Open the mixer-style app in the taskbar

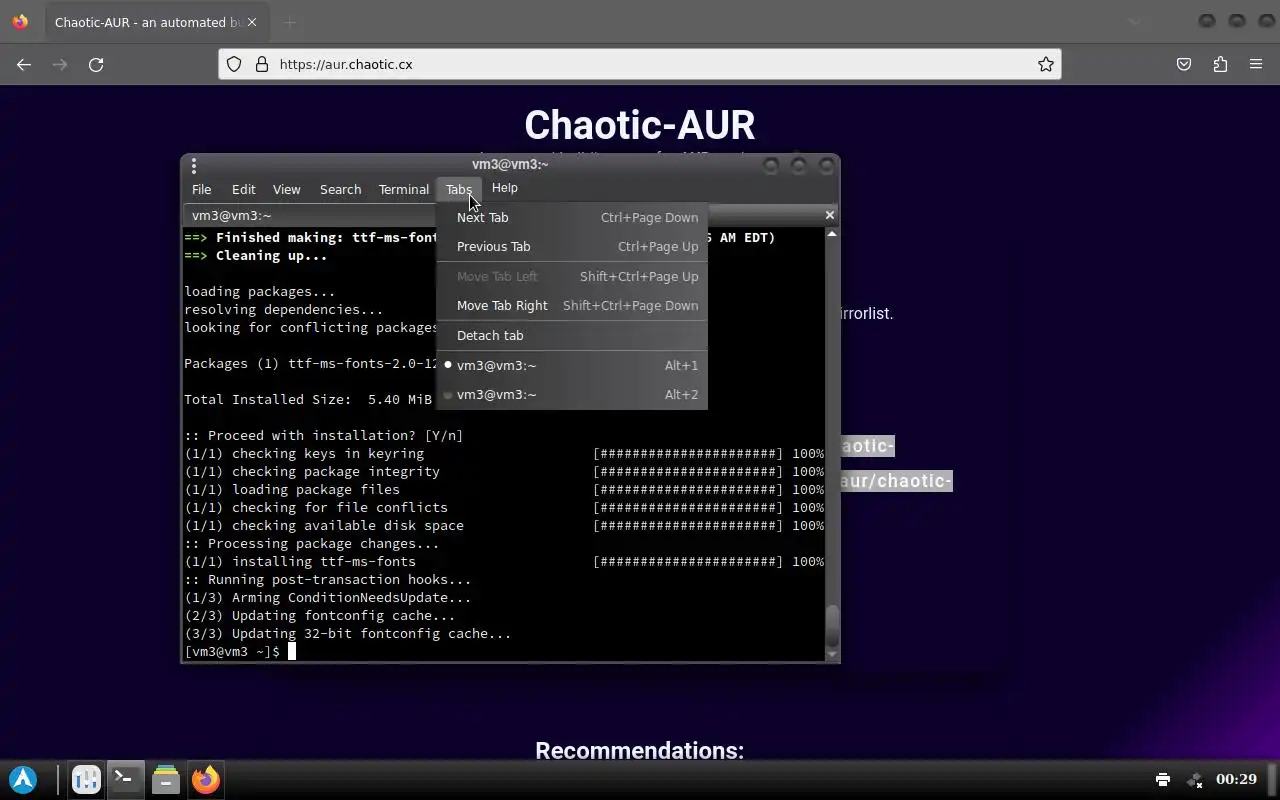coord(86,780)
